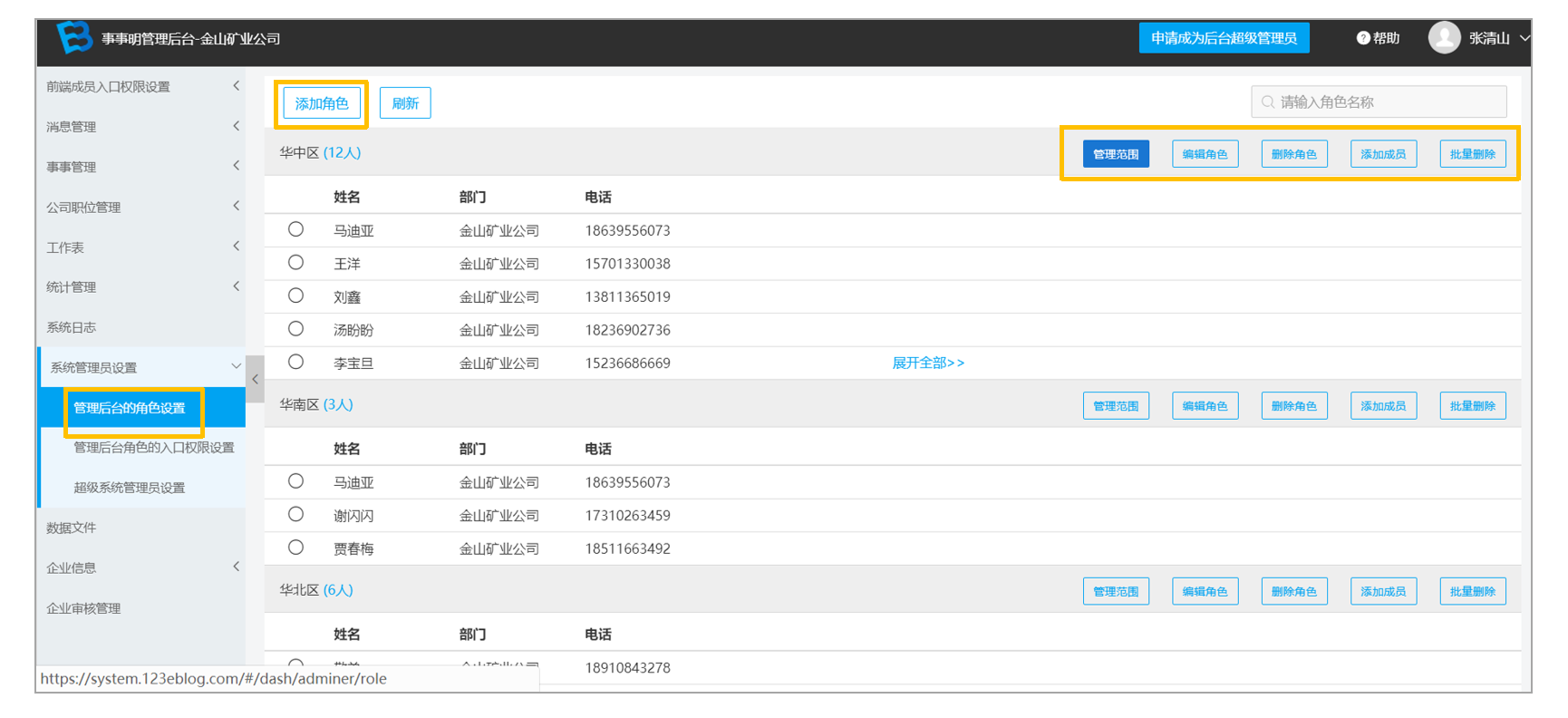Collapse the 系统管理员设置 section
The width and height of the screenshot is (1568, 718).
pos(236,366)
